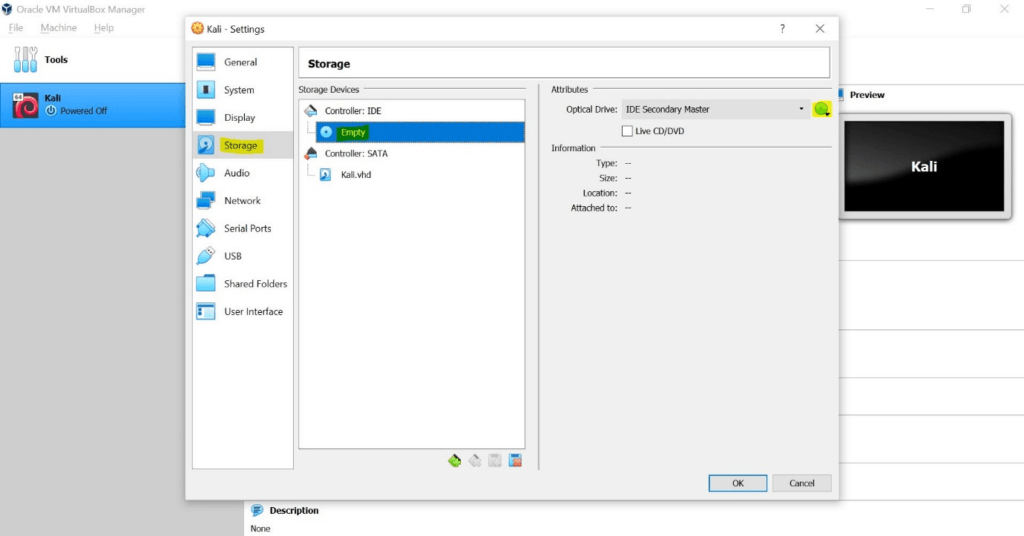Click the remove storage attachment icon
Viewport: 1024px width, 536px height.
pos(515,461)
